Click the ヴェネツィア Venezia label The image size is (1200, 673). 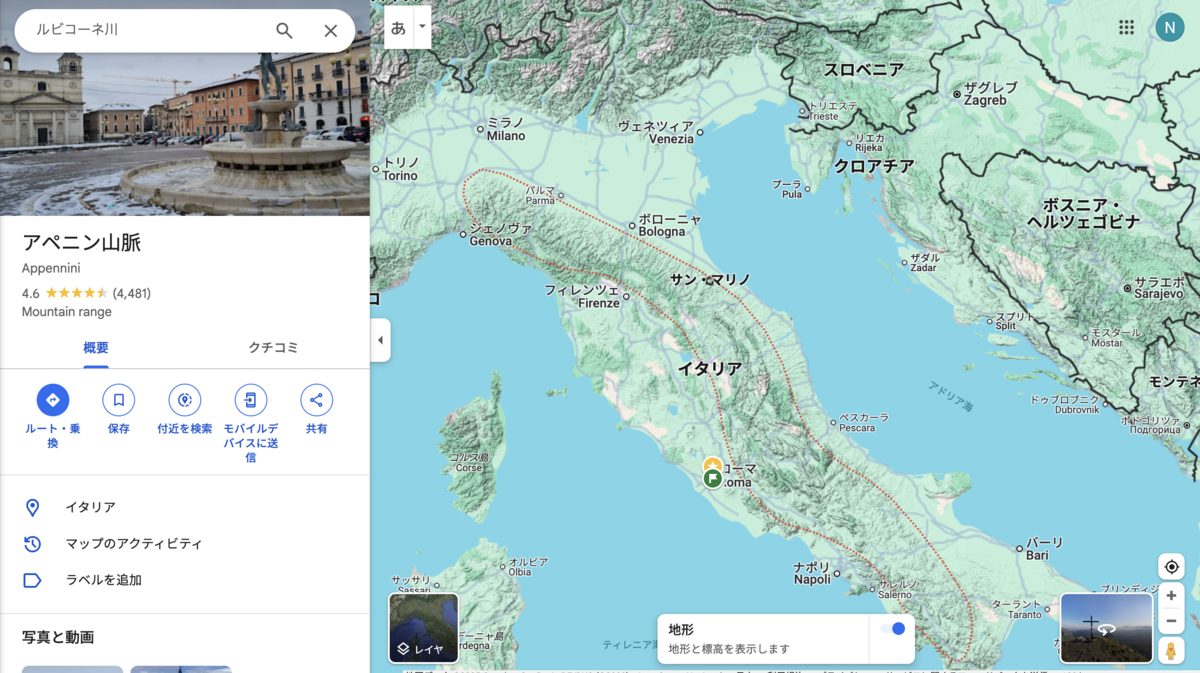click(656, 132)
